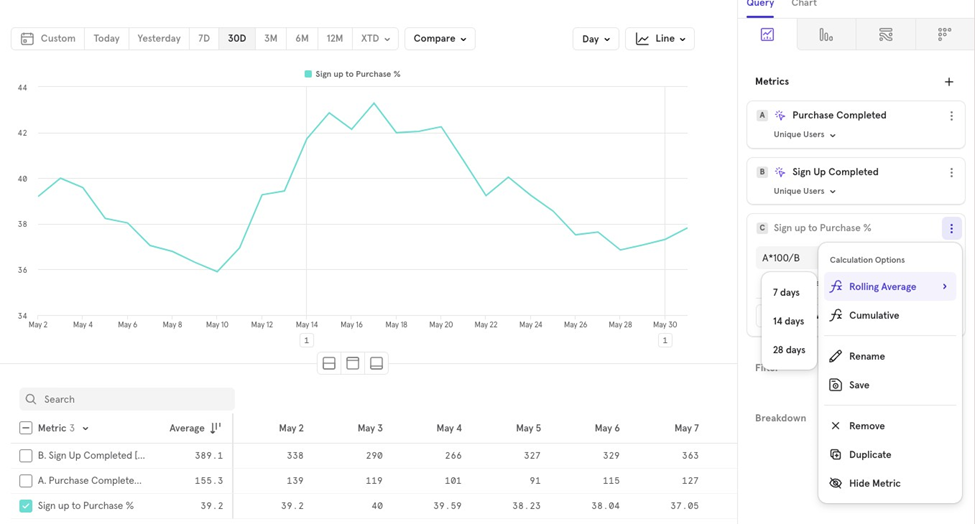Select 14 days rolling average option
Image resolution: width=975 pixels, height=524 pixels.
point(788,321)
